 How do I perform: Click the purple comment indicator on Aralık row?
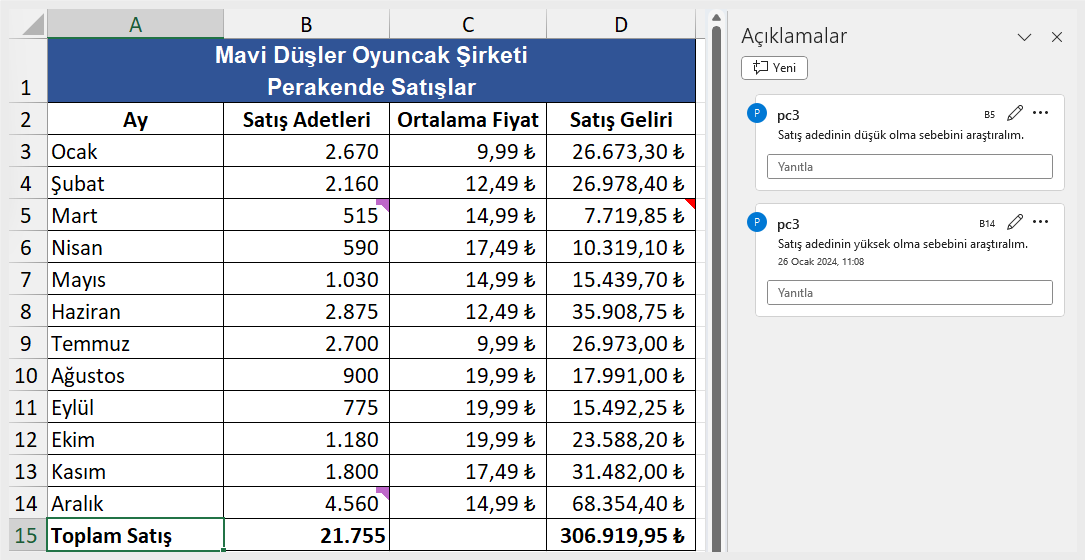(x=383, y=492)
